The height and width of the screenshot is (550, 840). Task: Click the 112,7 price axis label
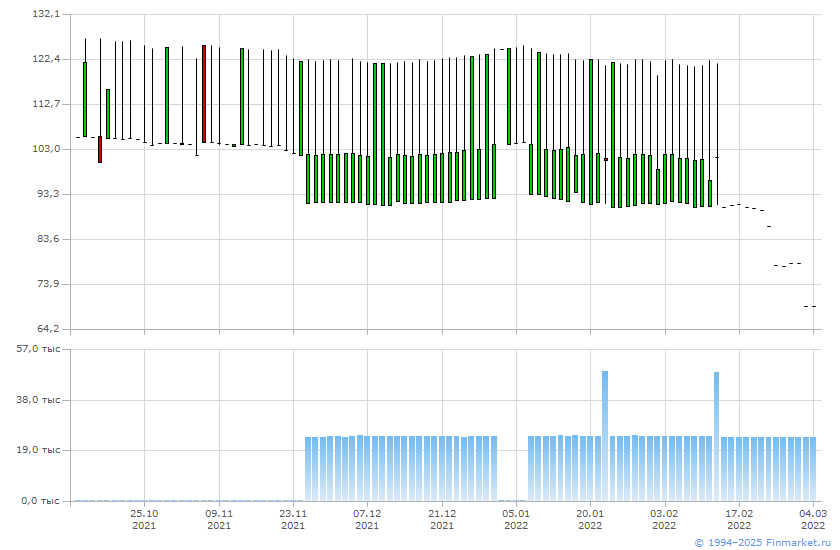point(46,103)
